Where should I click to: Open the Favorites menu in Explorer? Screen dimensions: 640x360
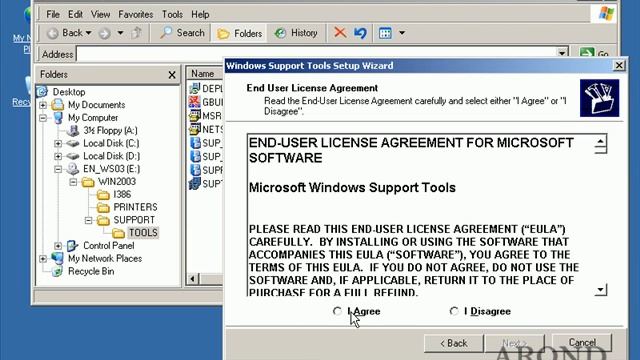[x=136, y=14]
